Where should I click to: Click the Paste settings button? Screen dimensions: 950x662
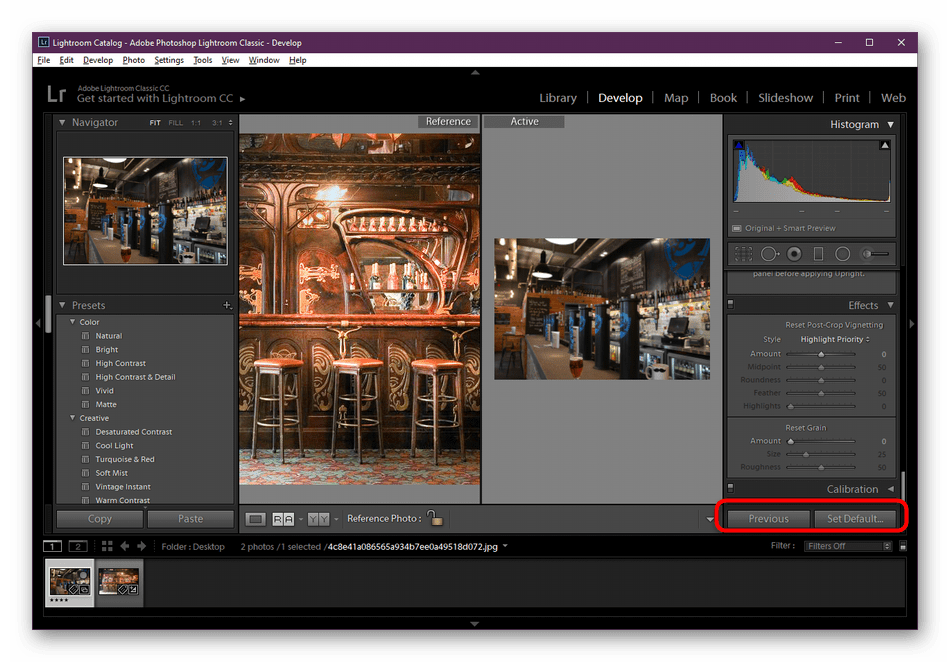pyautogui.click(x=190, y=519)
